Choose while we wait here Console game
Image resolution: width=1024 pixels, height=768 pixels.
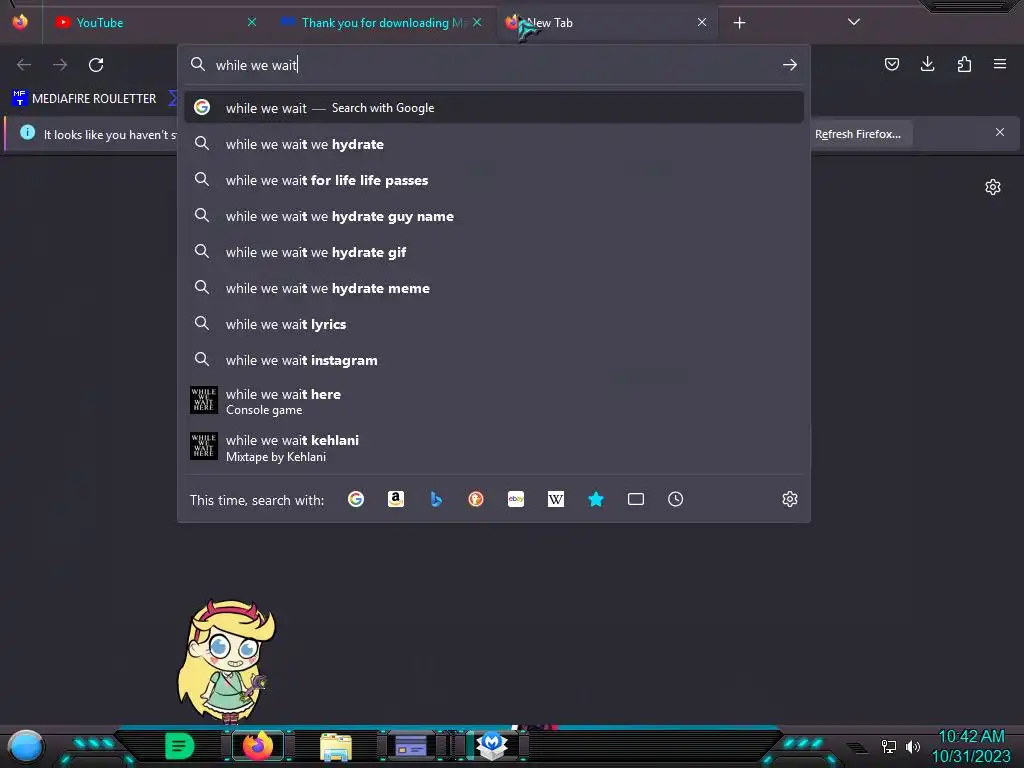tap(494, 401)
